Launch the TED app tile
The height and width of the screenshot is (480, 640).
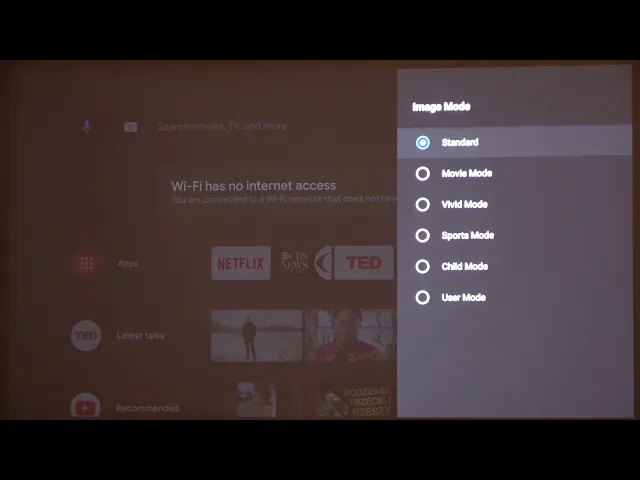(x=364, y=263)
